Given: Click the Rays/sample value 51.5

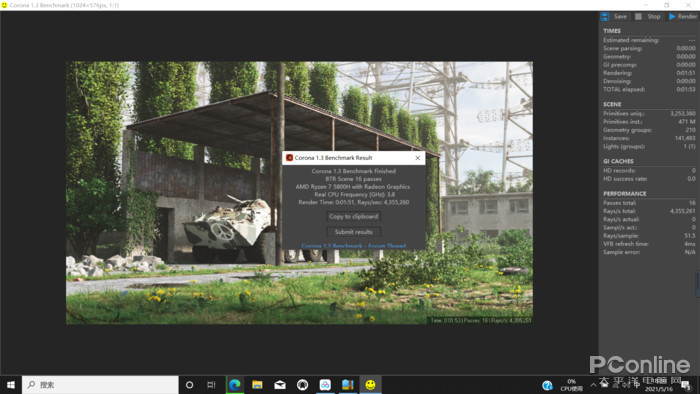Looking at the screenshot, I should pyautogui.click(x=690, y=236).
